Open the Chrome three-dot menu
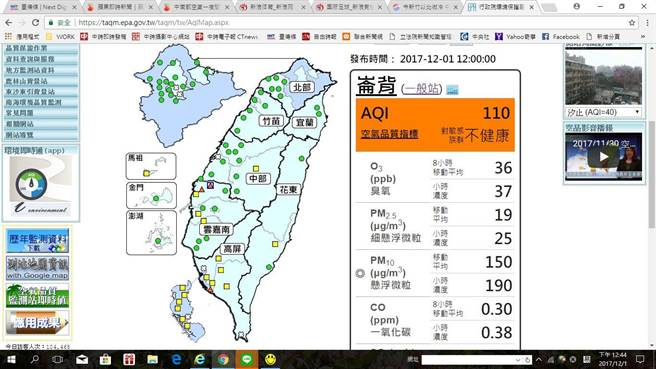 pyautogui.click(x=648, y=23)
